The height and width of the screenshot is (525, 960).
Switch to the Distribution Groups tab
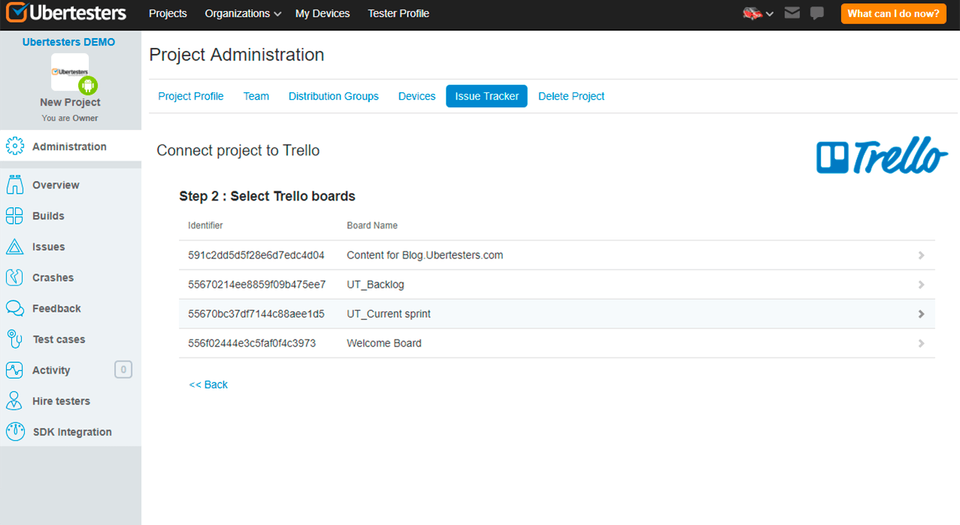333,96
